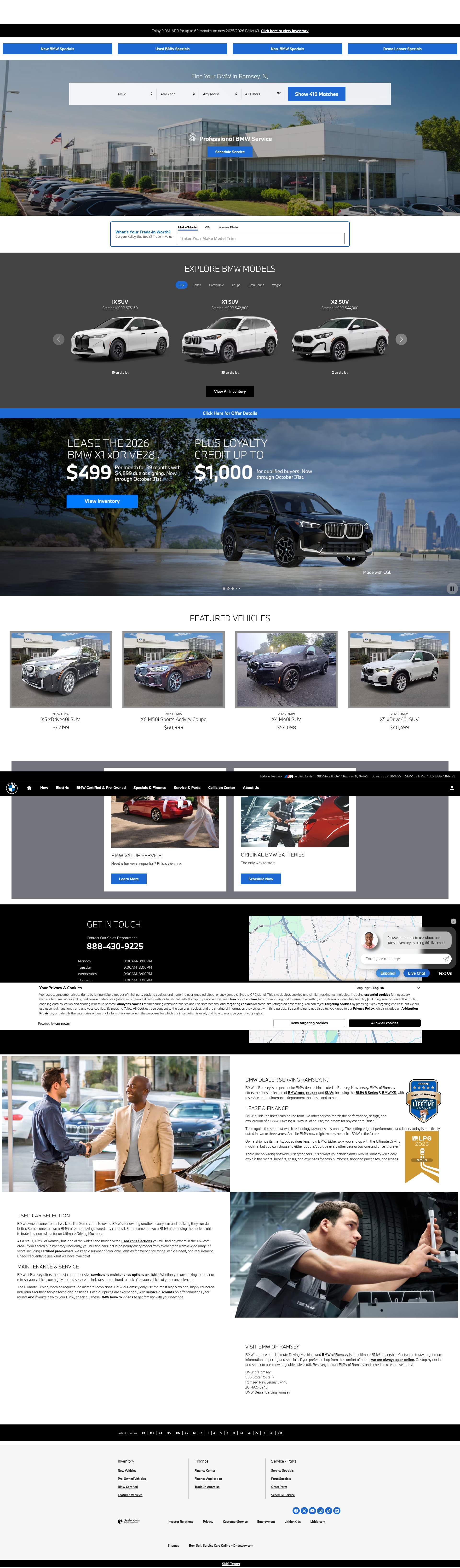Show next models with right carousel arrow
The height and width of the screenshot is (1568, 460).
pos(401,339)
